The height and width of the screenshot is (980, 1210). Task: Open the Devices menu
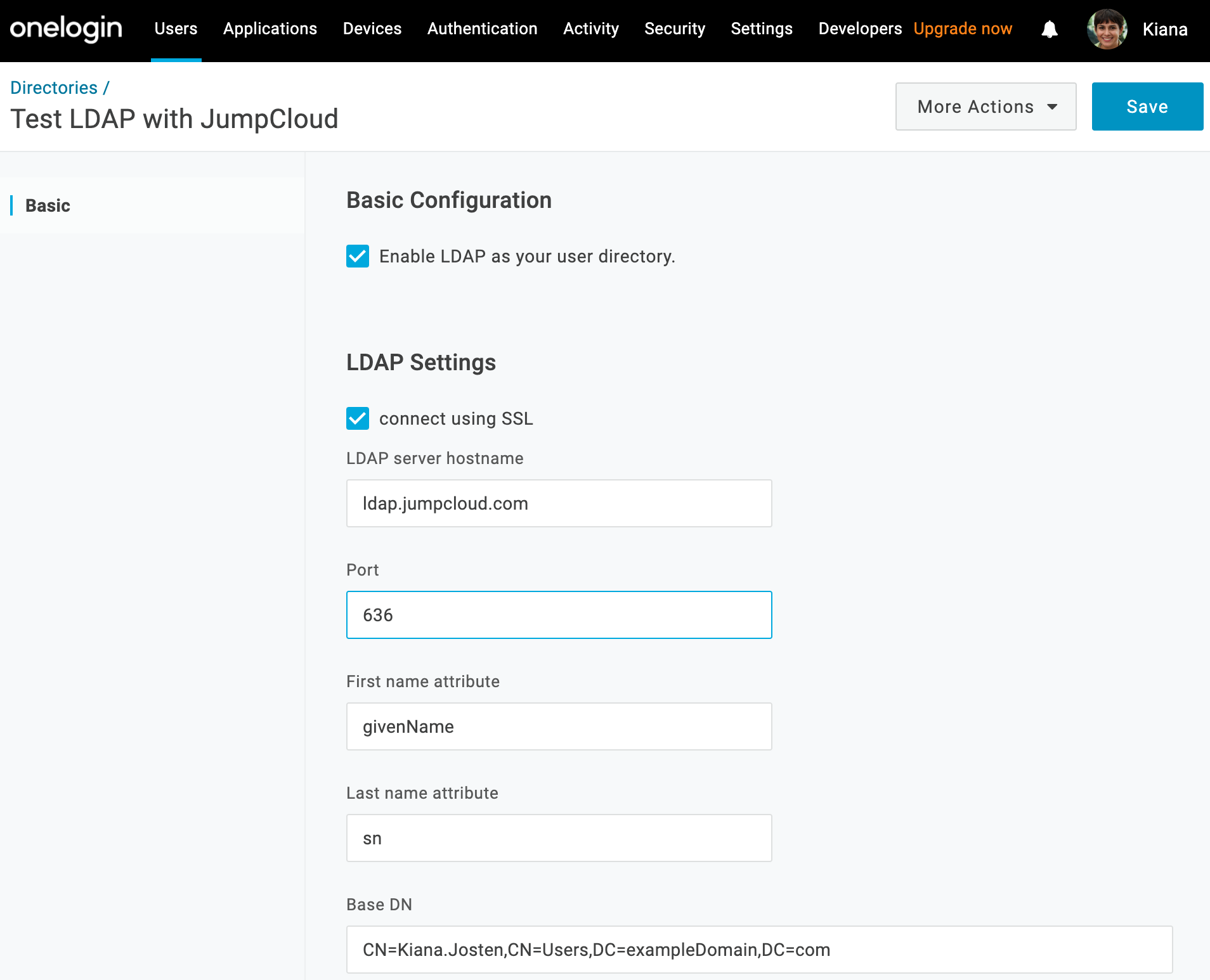[x=372, y=29]
